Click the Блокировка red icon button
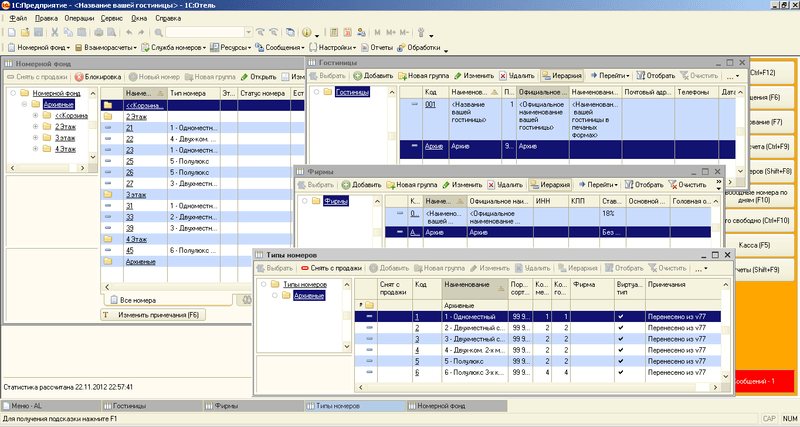The image size is (800, 427). pyautogui.click(x=79, y=77)
